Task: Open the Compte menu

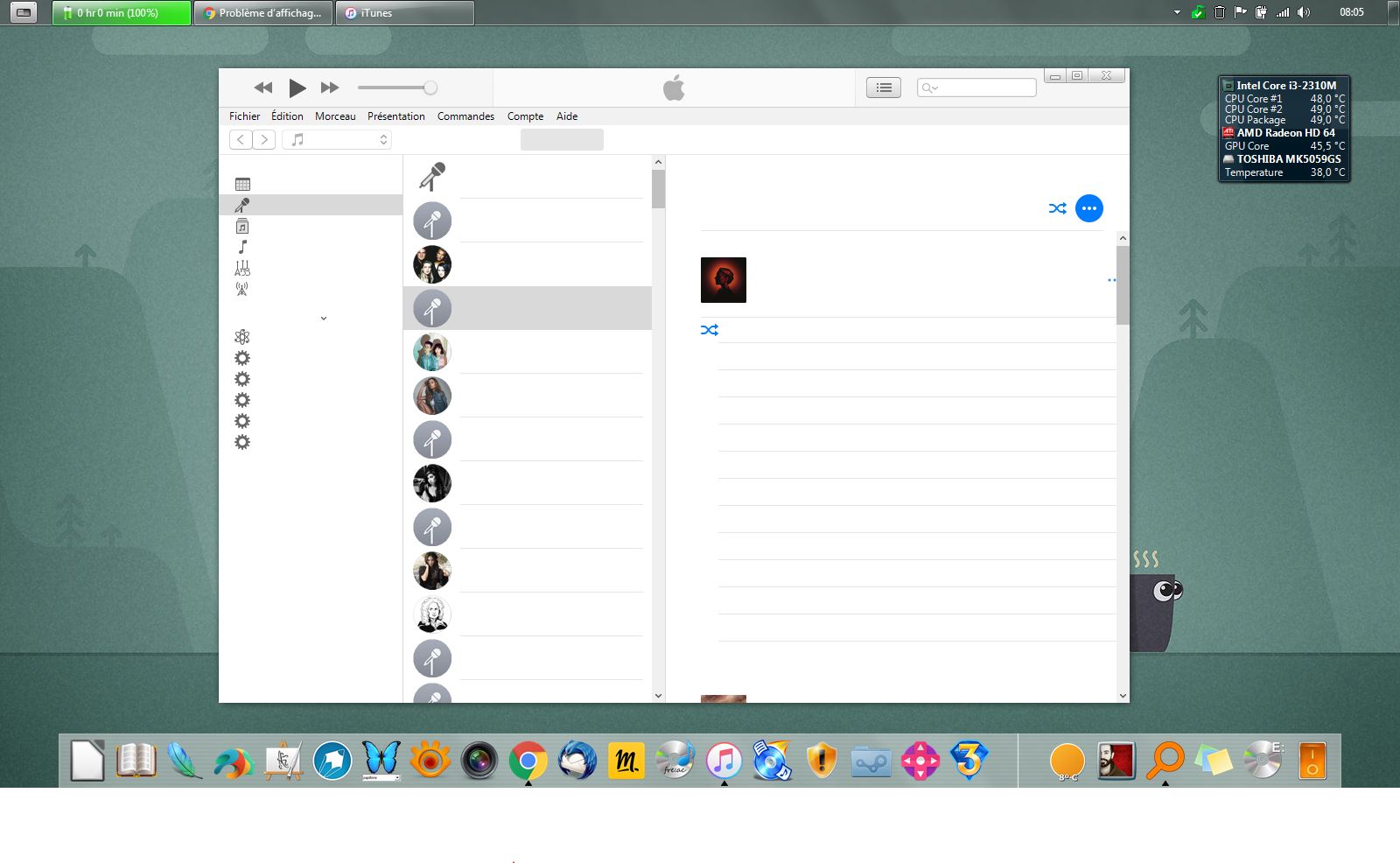Action: 525,116
